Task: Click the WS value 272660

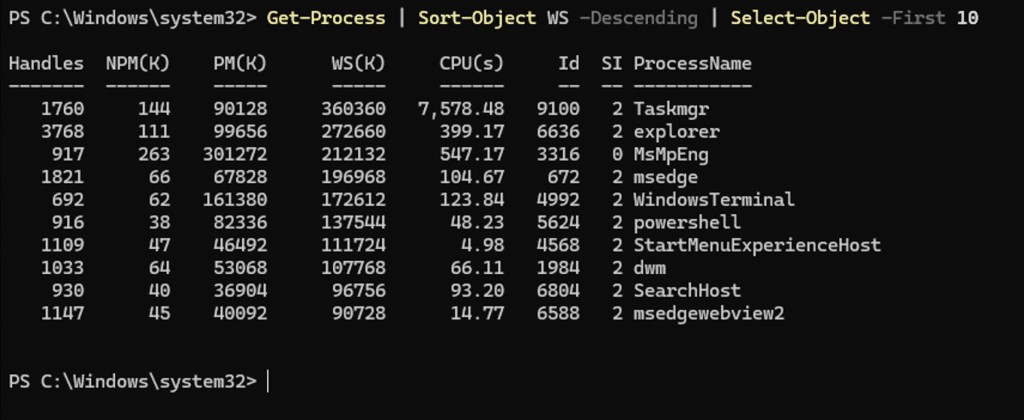Action: point(353,132)
